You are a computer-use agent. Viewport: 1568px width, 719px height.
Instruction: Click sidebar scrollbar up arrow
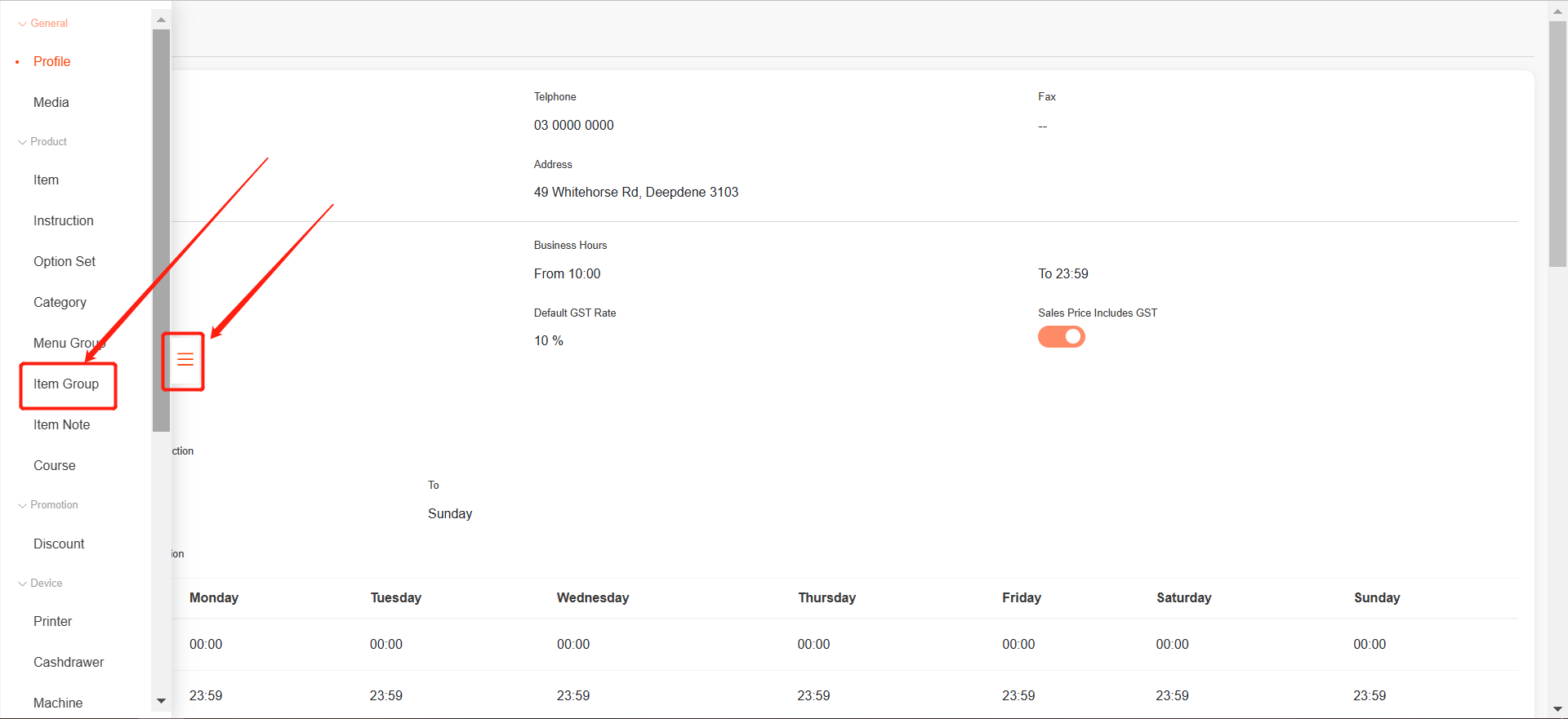pyautogui.click(x=161, y=20)
